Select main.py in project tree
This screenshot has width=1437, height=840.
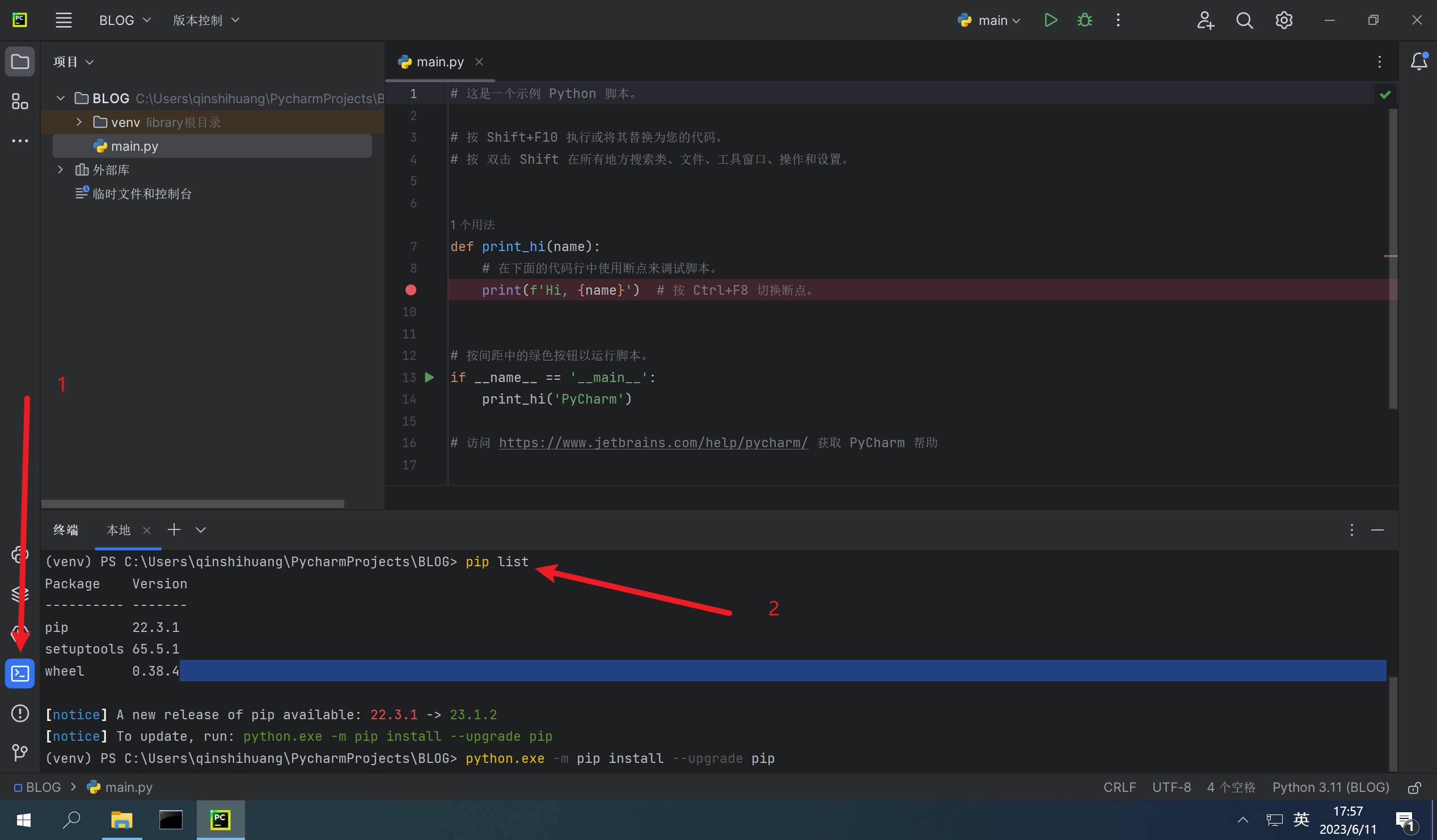(212, 146)
